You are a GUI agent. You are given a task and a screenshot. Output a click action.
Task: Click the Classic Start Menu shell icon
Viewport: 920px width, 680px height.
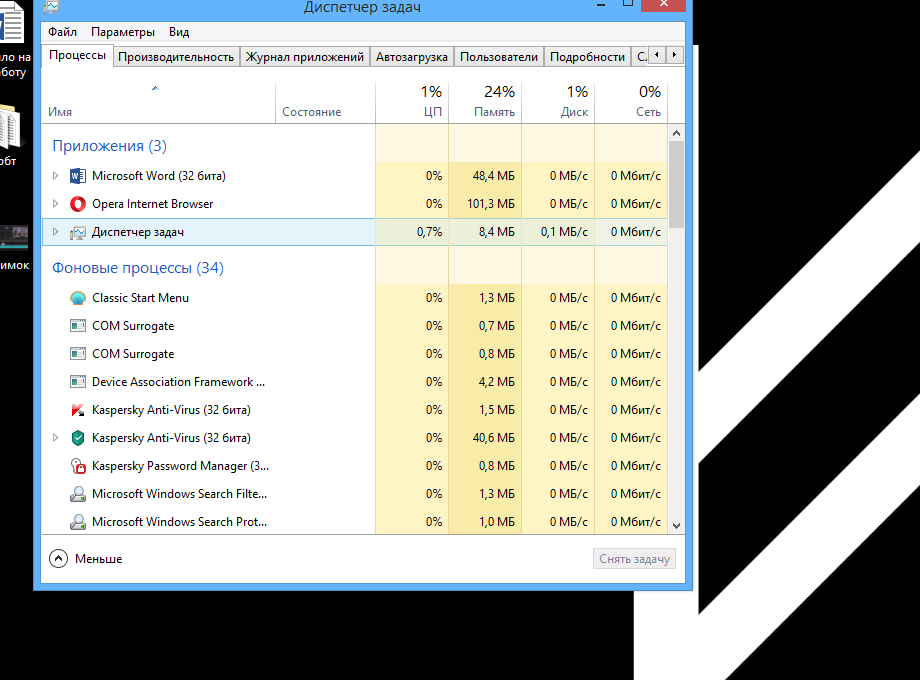[77, 298]
